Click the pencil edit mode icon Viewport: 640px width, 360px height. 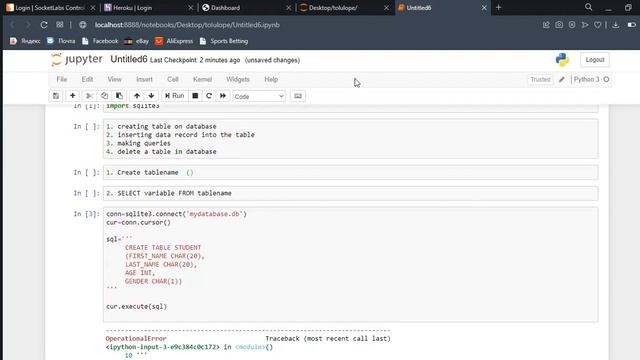[x=562, y=79]
